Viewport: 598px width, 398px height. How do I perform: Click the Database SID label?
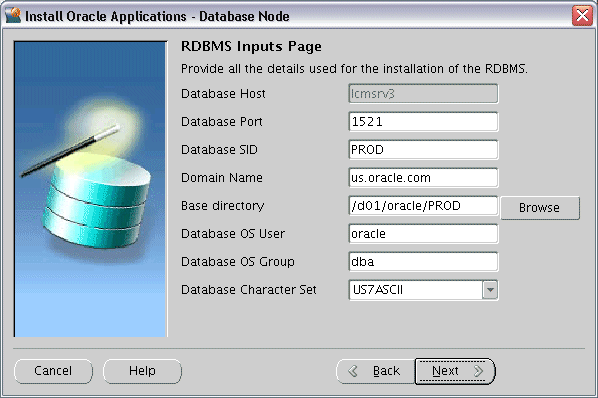click(219, 150)
